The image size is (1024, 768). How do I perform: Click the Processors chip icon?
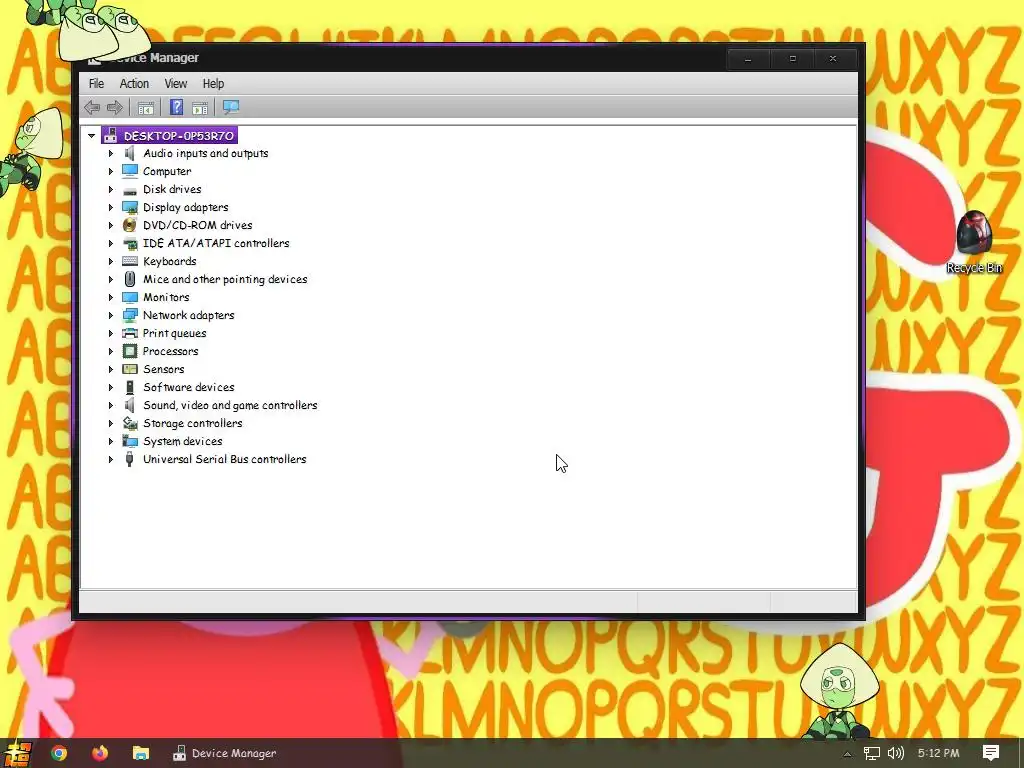(x=130, y=351)
